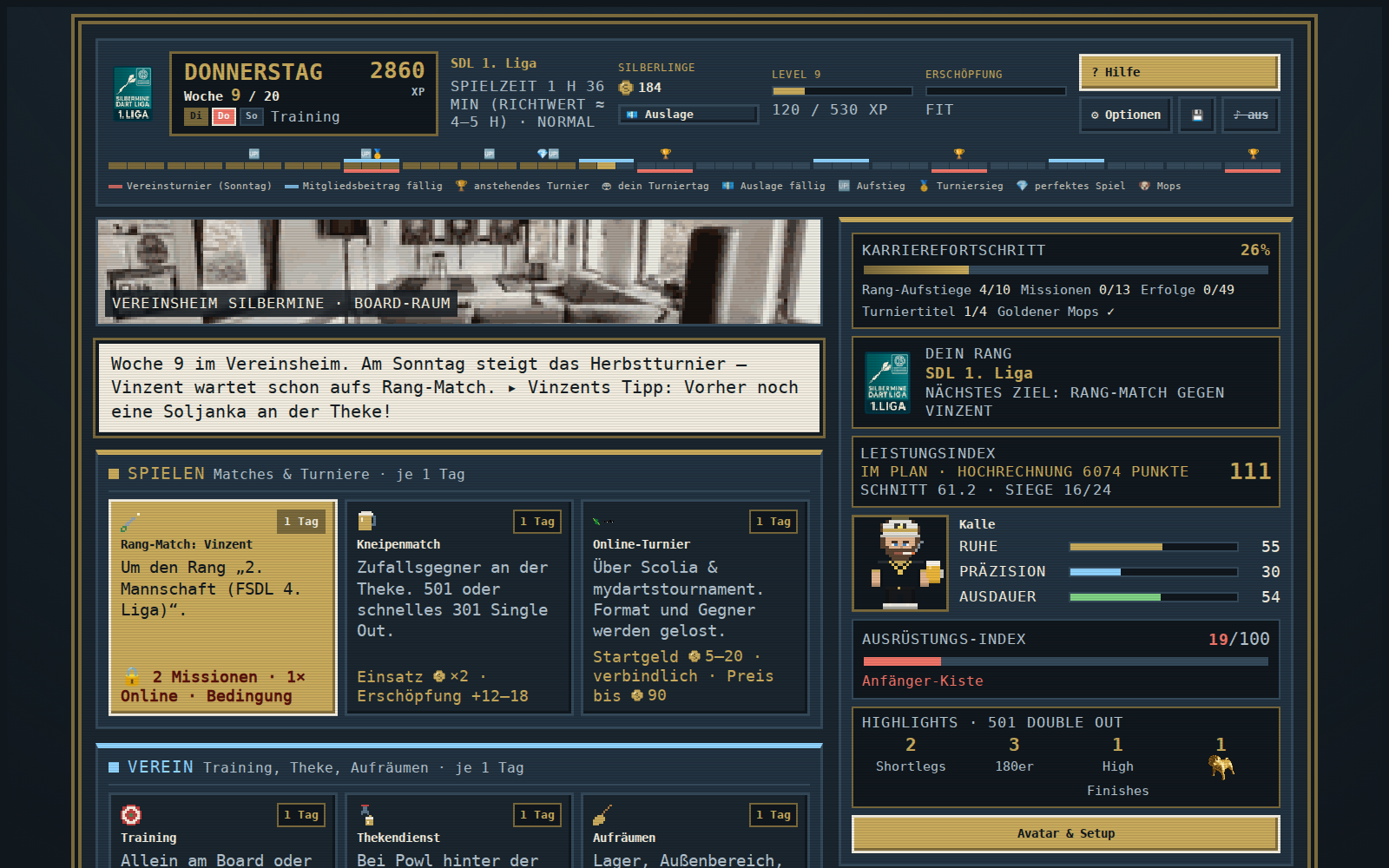Image resolution: width=1389 pixels, height=868 pixels.
Task: Open the Hilfe button
Action: tap(1179, 72)
